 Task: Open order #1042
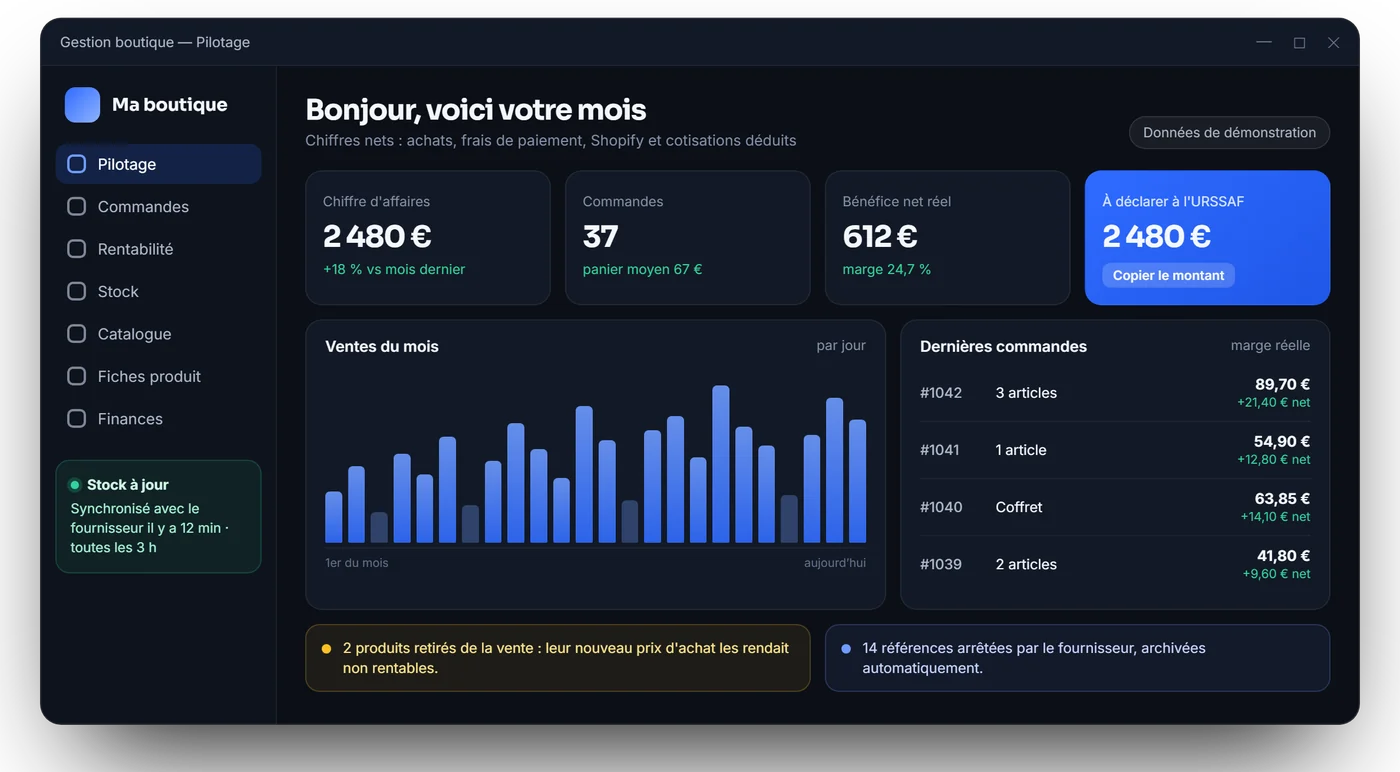(x=1115, y=393)
